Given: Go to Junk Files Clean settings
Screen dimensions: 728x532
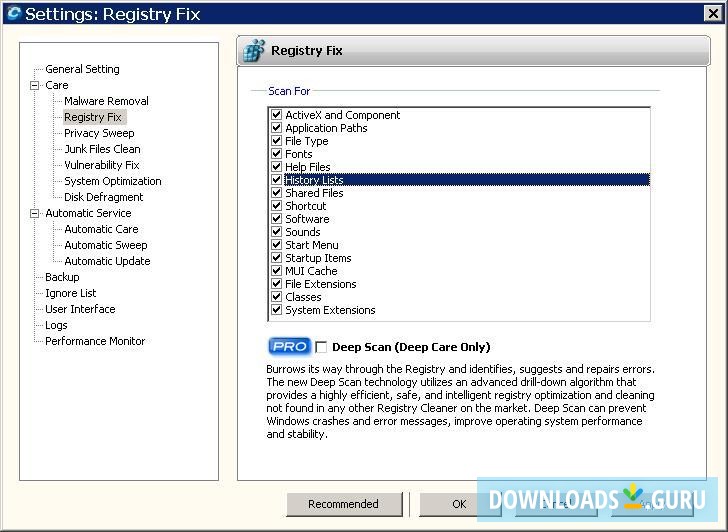Looking at the screenshot, I should tap(102, 149).
